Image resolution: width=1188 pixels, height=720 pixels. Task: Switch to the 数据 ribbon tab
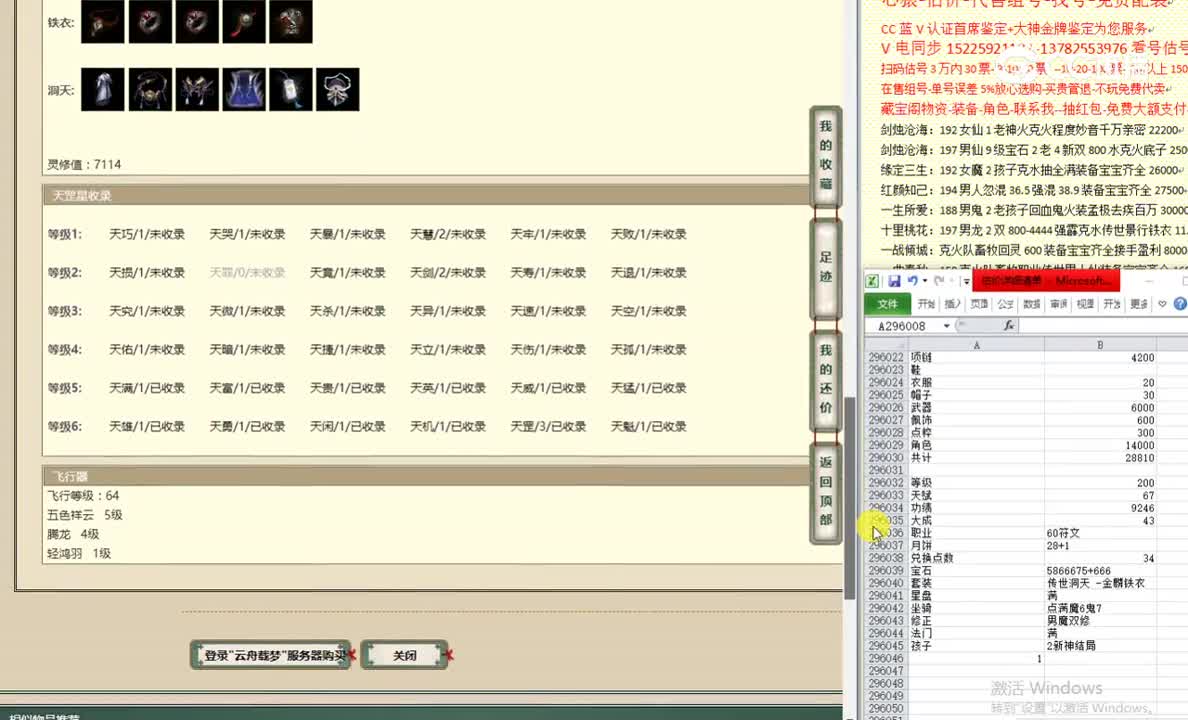(x=1034, y=303)
